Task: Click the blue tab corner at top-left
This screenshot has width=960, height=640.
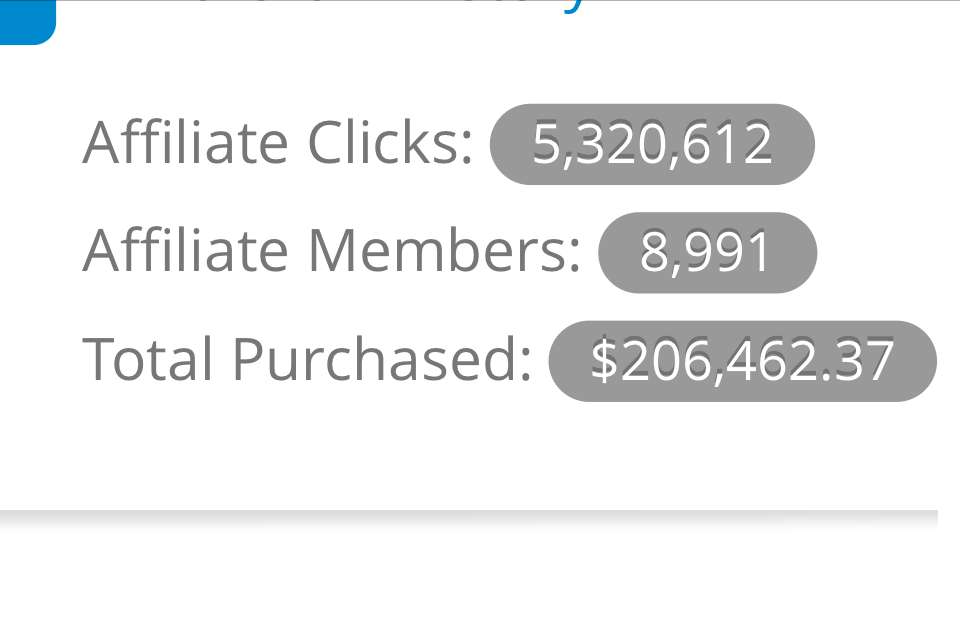Action: [x=26, y=21]
